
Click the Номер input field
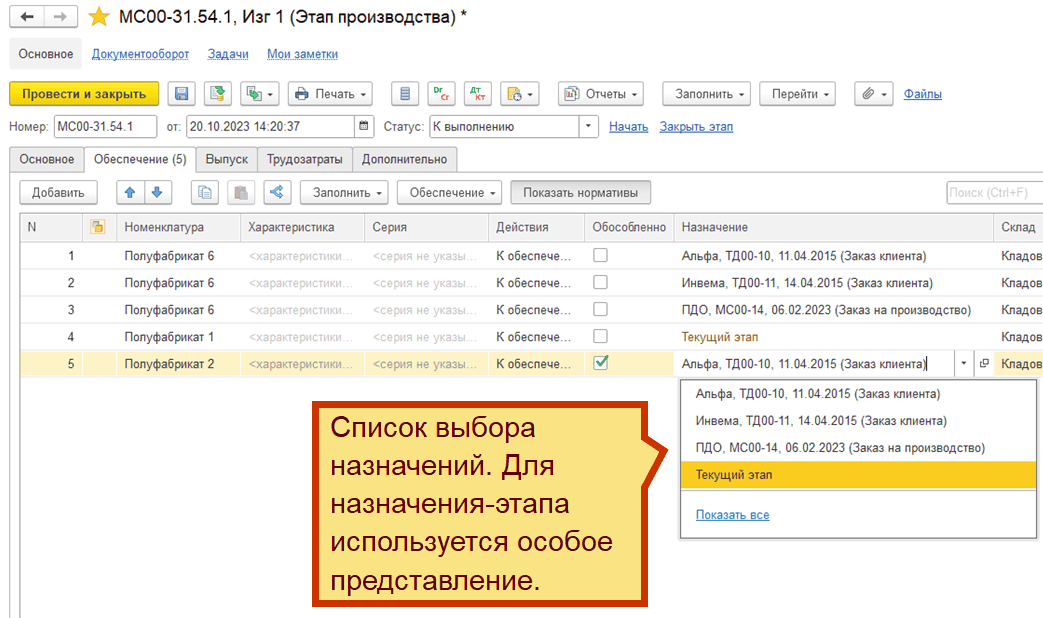coord(105,126)
